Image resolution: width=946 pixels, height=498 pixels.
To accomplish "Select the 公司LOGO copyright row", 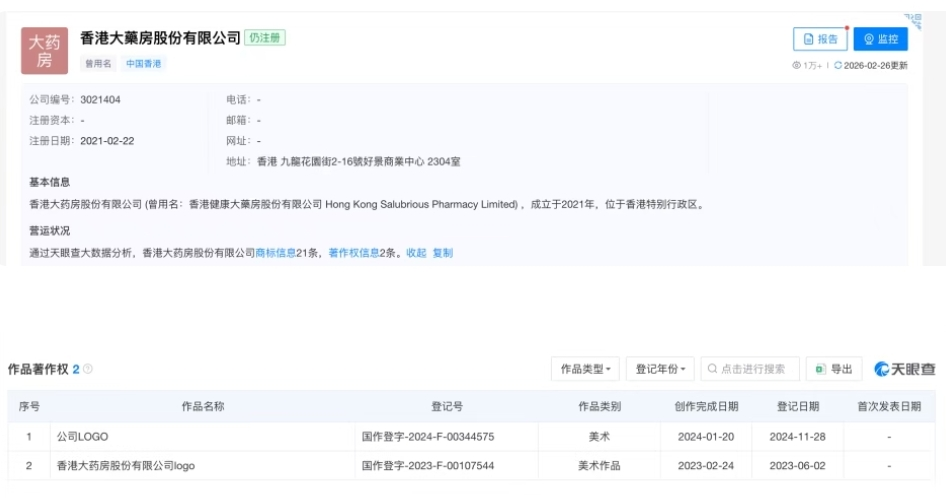I will (x=82, y=437).
